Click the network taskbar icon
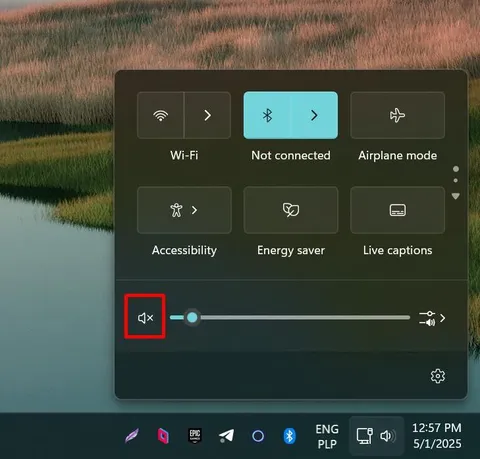480x459 pixels. pyautogui.click(x=364, y=436)
